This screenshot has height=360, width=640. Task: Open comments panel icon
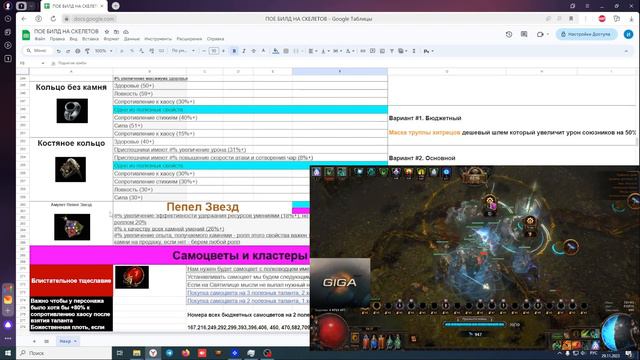(x=524, y=34)
